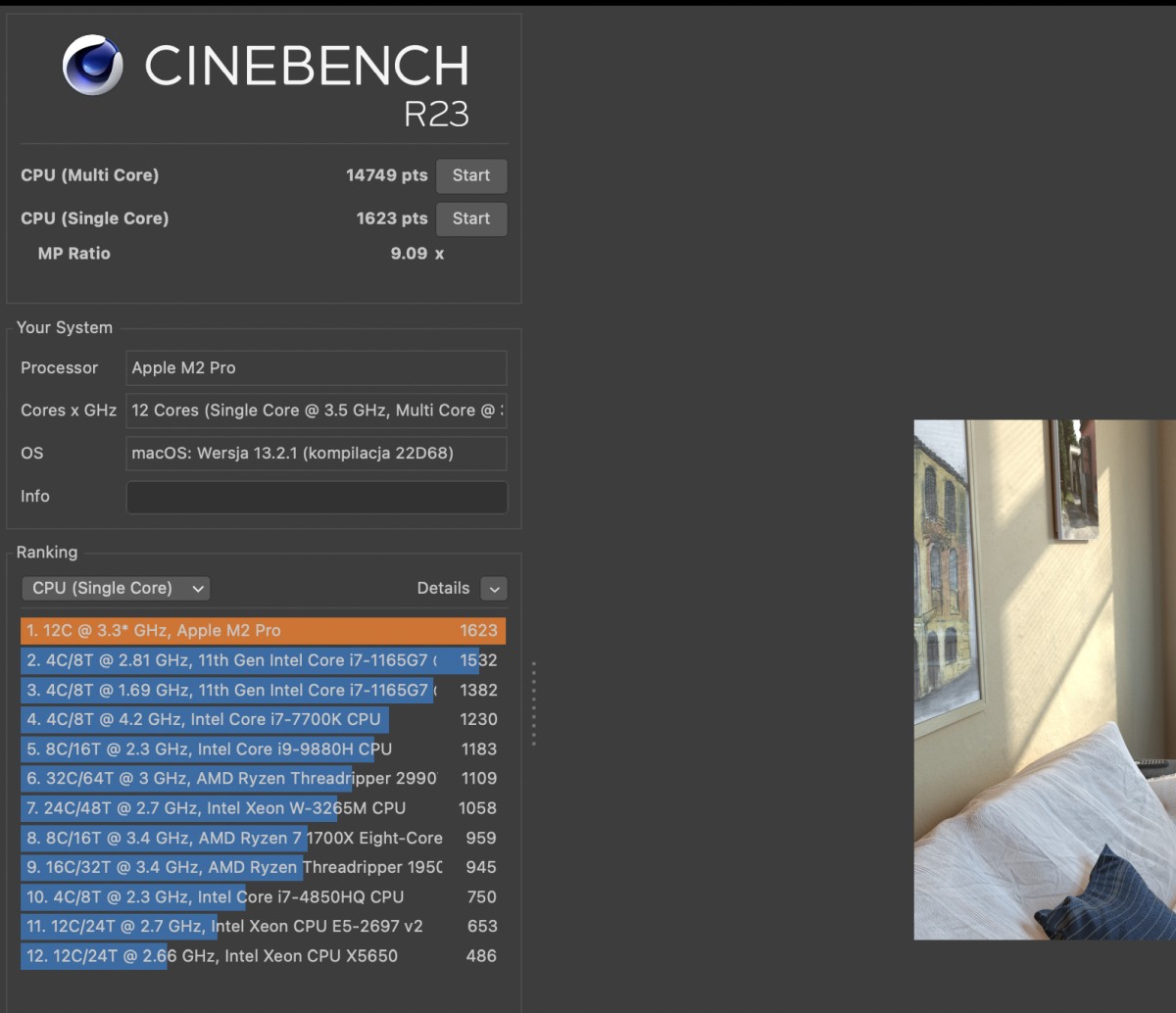This screenshot has width=1176, height=1013.
Task: Click the OS field showing macOS 13.2.1
Action: tap(316, 454)
